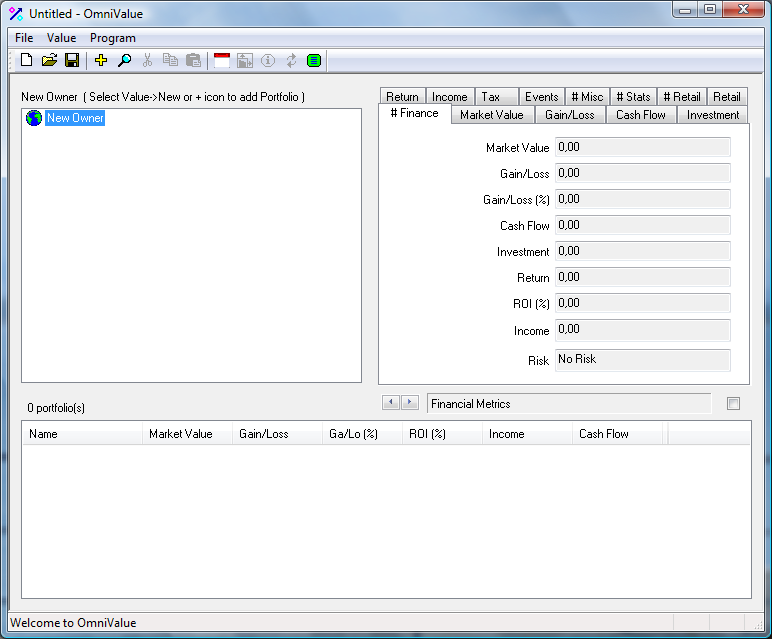Click the Gain/Loss (%) value field
This screenshot has width=772, height=639.
click(x=643, y=199)
